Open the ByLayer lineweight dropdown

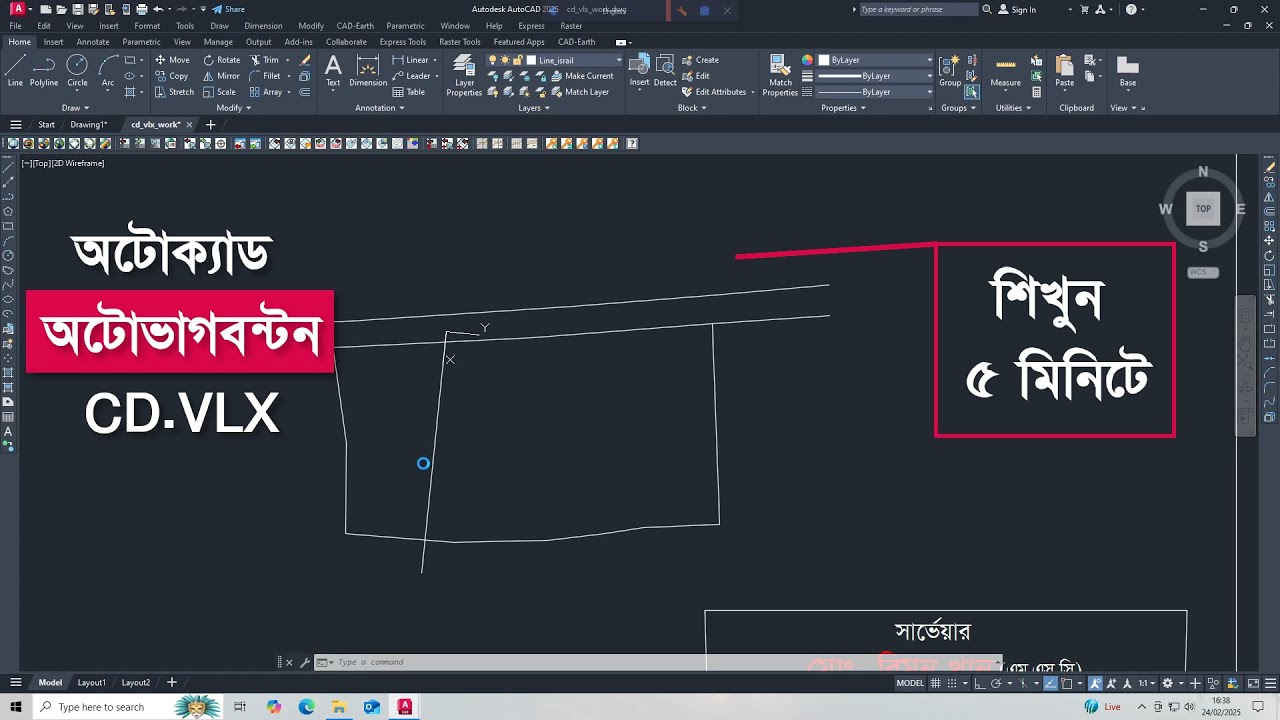tap(875, 76)
